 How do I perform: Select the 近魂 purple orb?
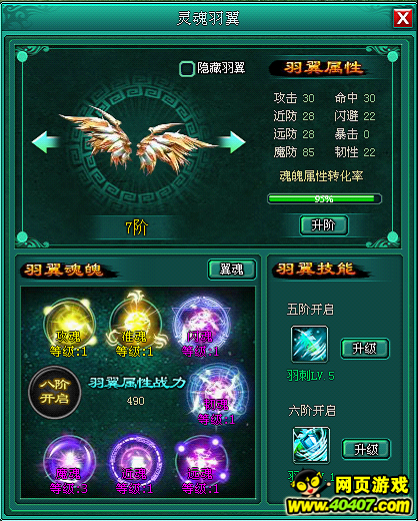coord(135,462)
